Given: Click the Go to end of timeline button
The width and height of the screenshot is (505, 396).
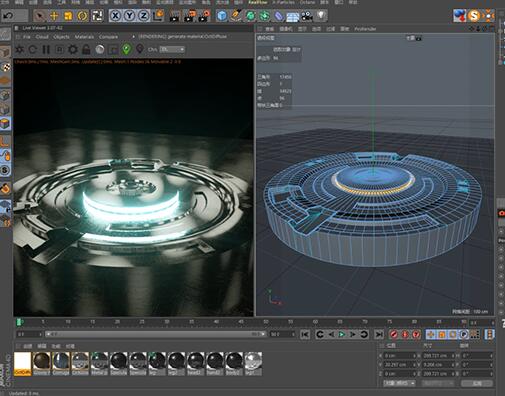Looking at the screenshot, I should tap(379, 334).
